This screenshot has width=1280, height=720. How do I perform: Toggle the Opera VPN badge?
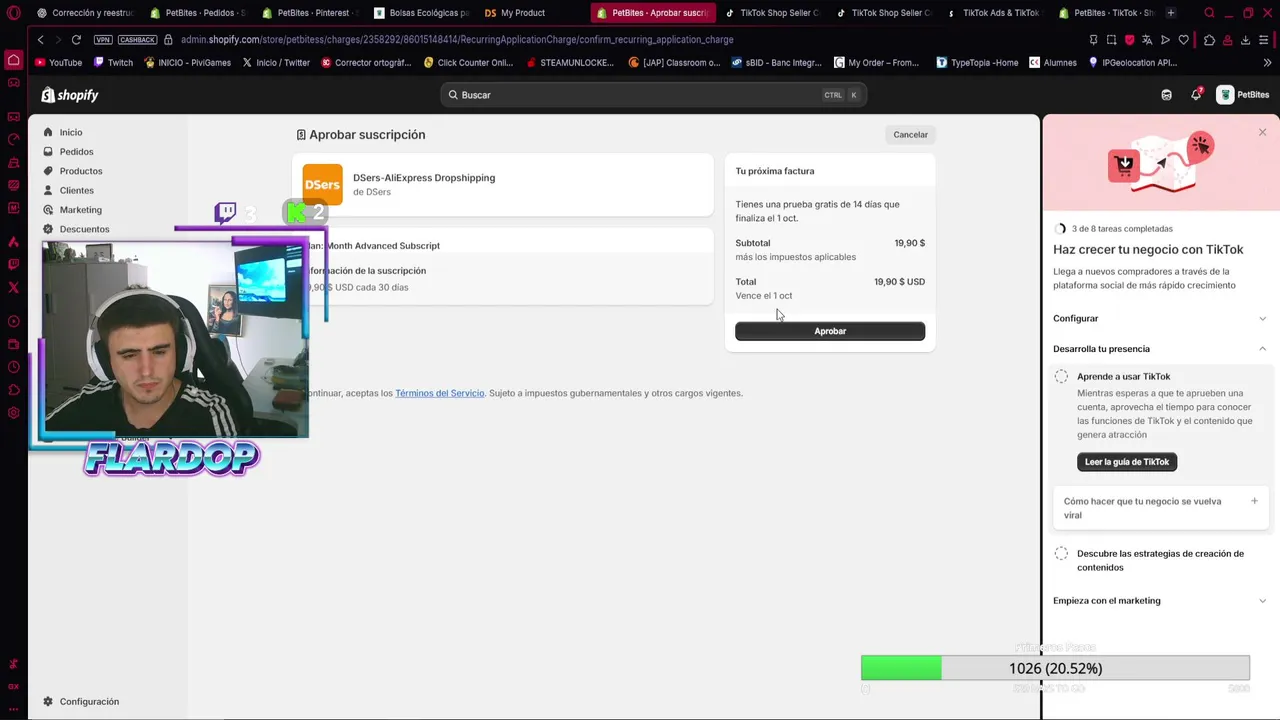[102, 40]
